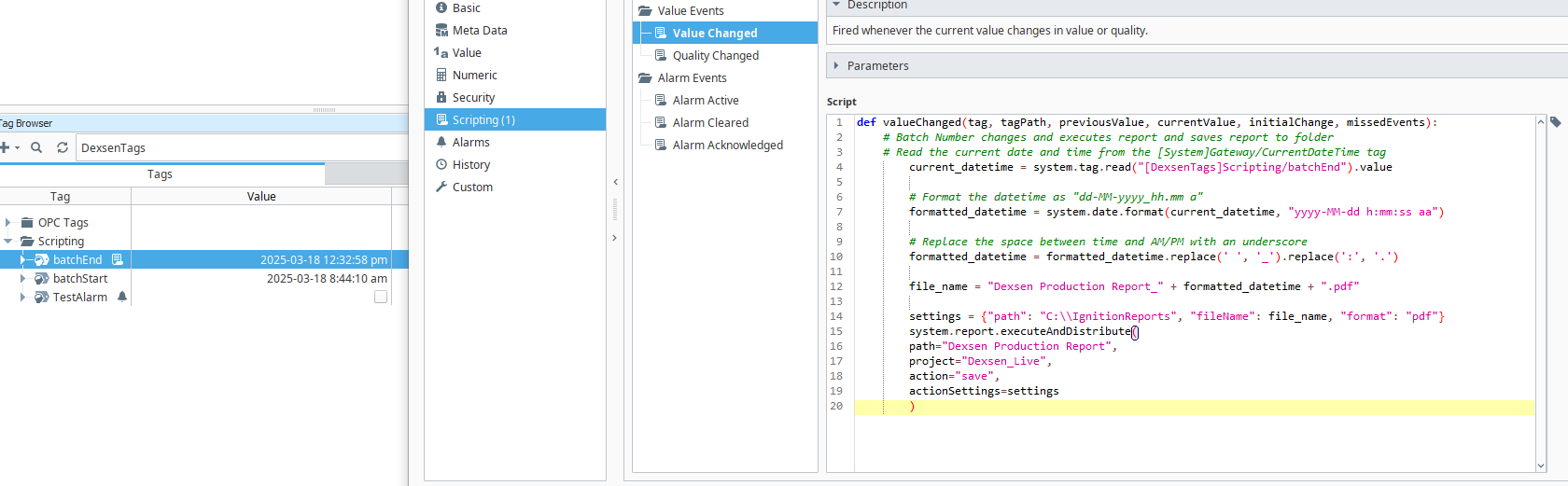Collapse the Scripting folder

pyautogui.click(x=8, y=242)
